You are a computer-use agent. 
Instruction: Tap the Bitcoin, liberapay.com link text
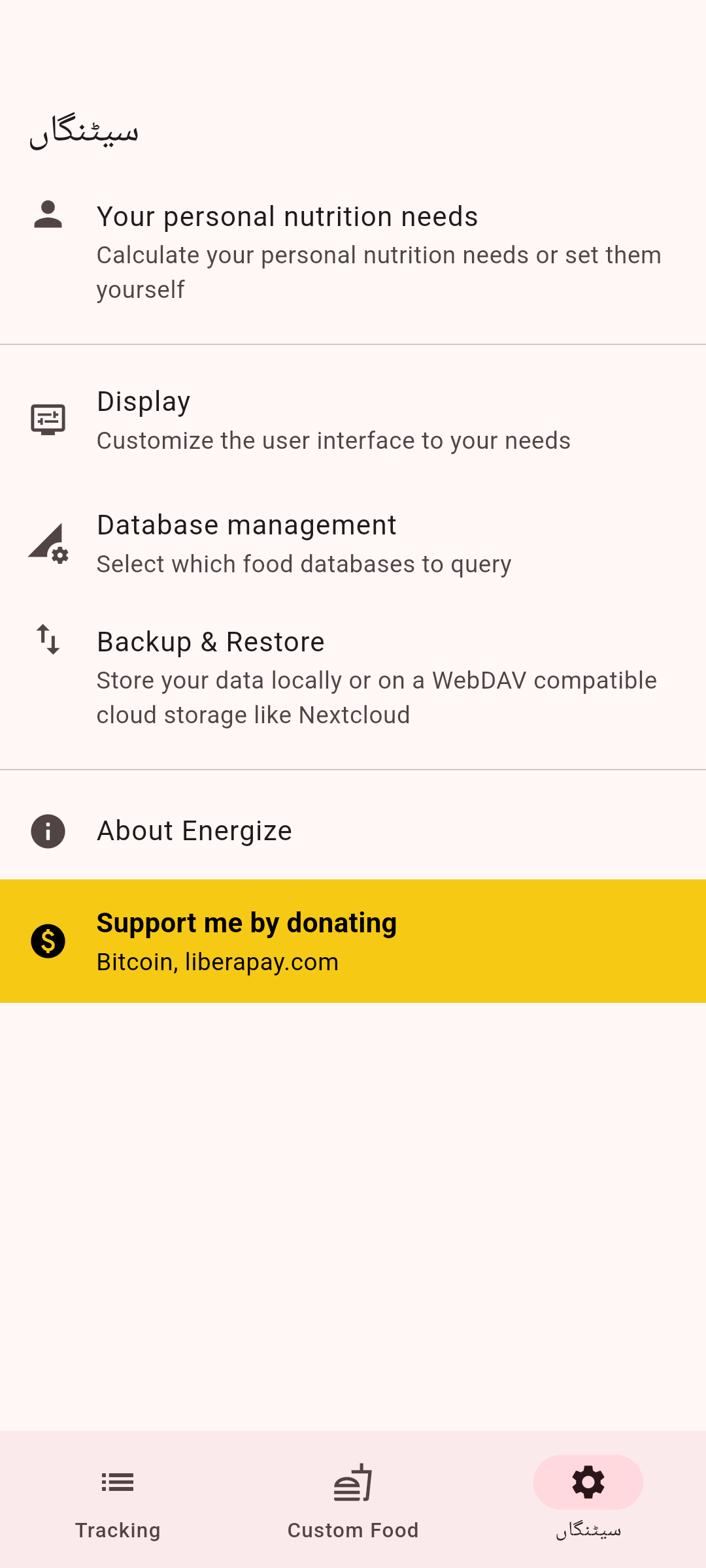click(x=218, y=962)
